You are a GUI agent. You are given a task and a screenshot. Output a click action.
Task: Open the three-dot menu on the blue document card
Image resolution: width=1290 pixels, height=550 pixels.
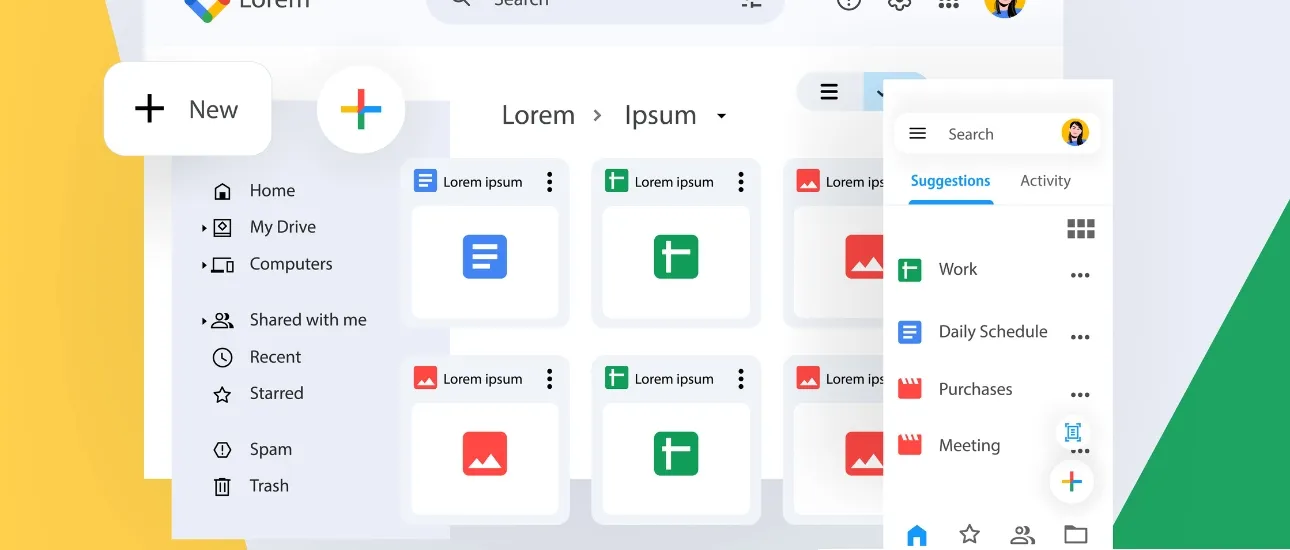click(549, 181)
